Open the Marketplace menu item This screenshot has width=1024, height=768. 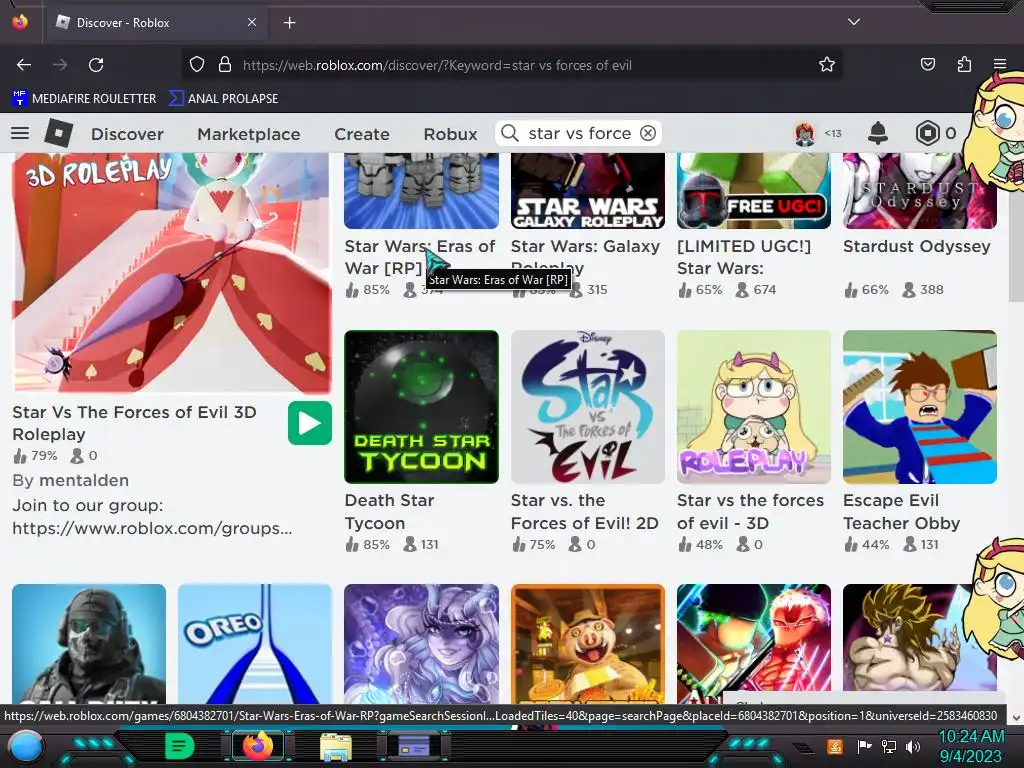click(249, 134)
